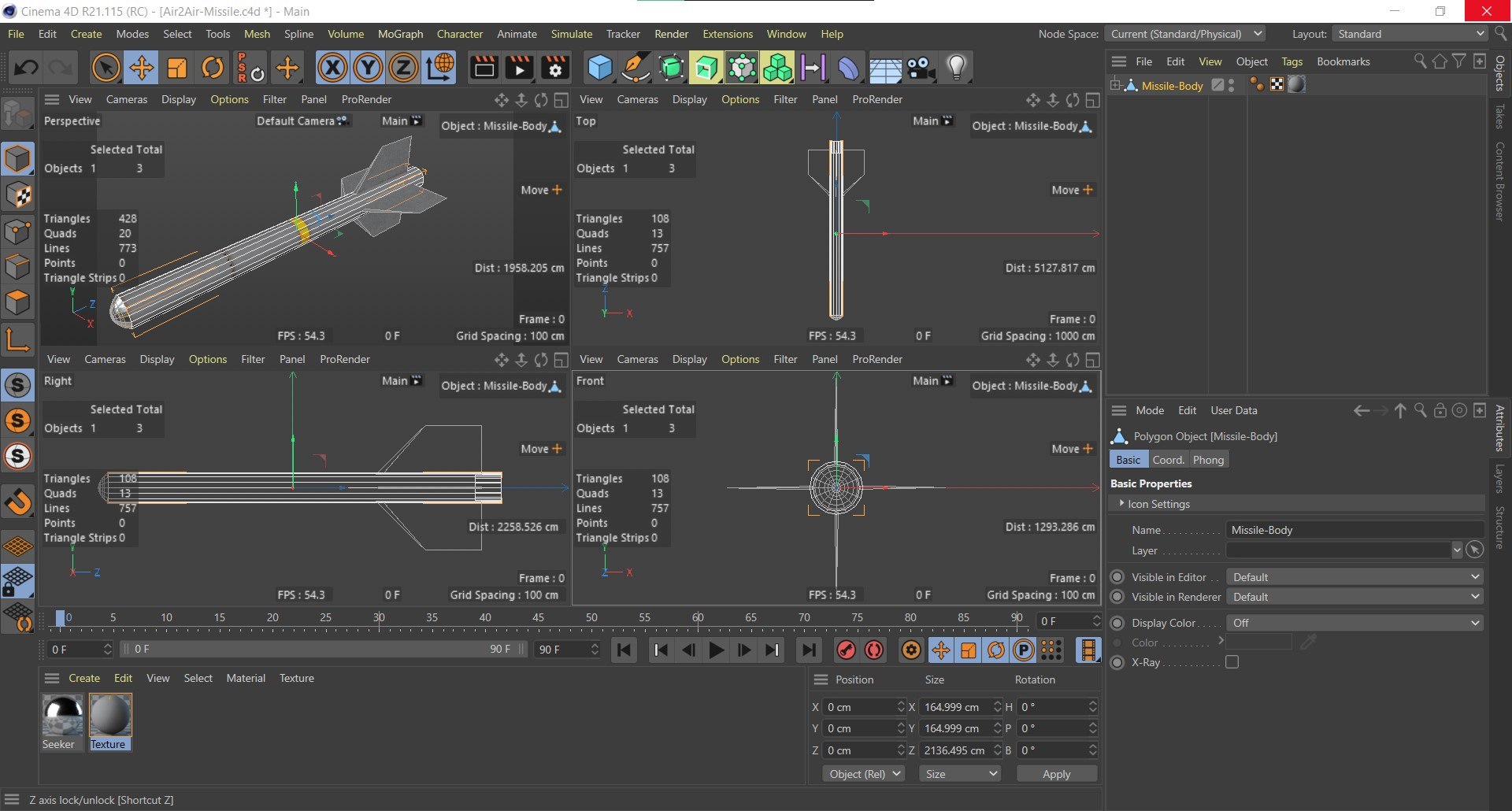Select the Texture material thumbnail
1512x811 pixels.
(110, 715)
